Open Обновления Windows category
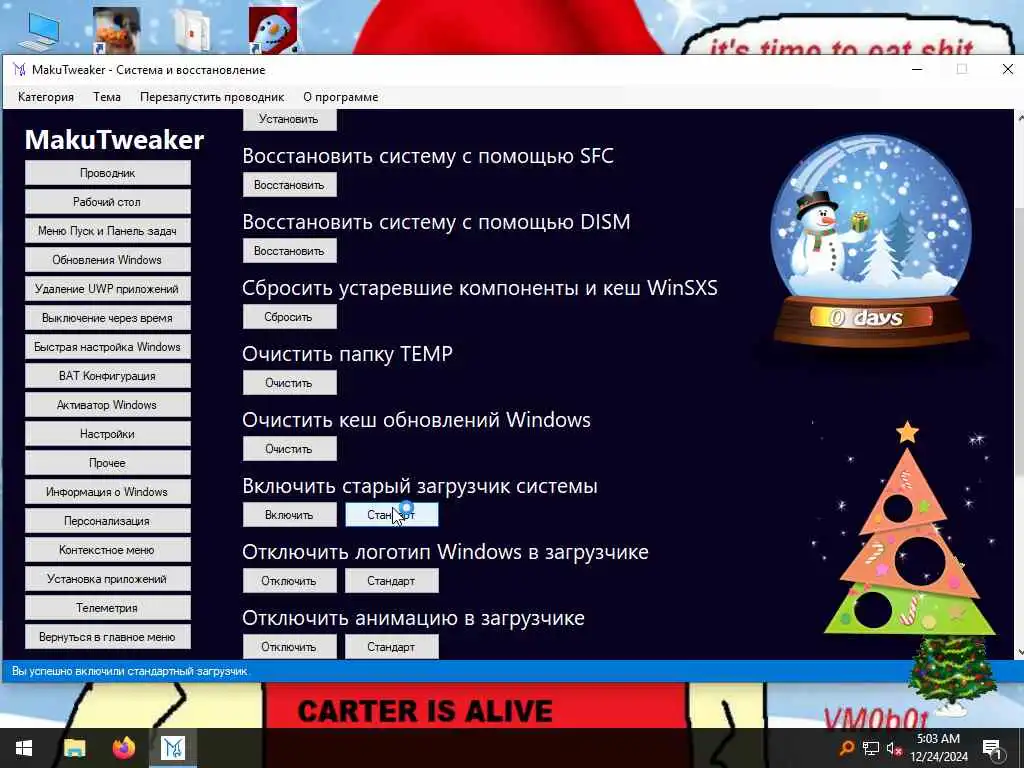The image size is (1024, 768). 108,260
